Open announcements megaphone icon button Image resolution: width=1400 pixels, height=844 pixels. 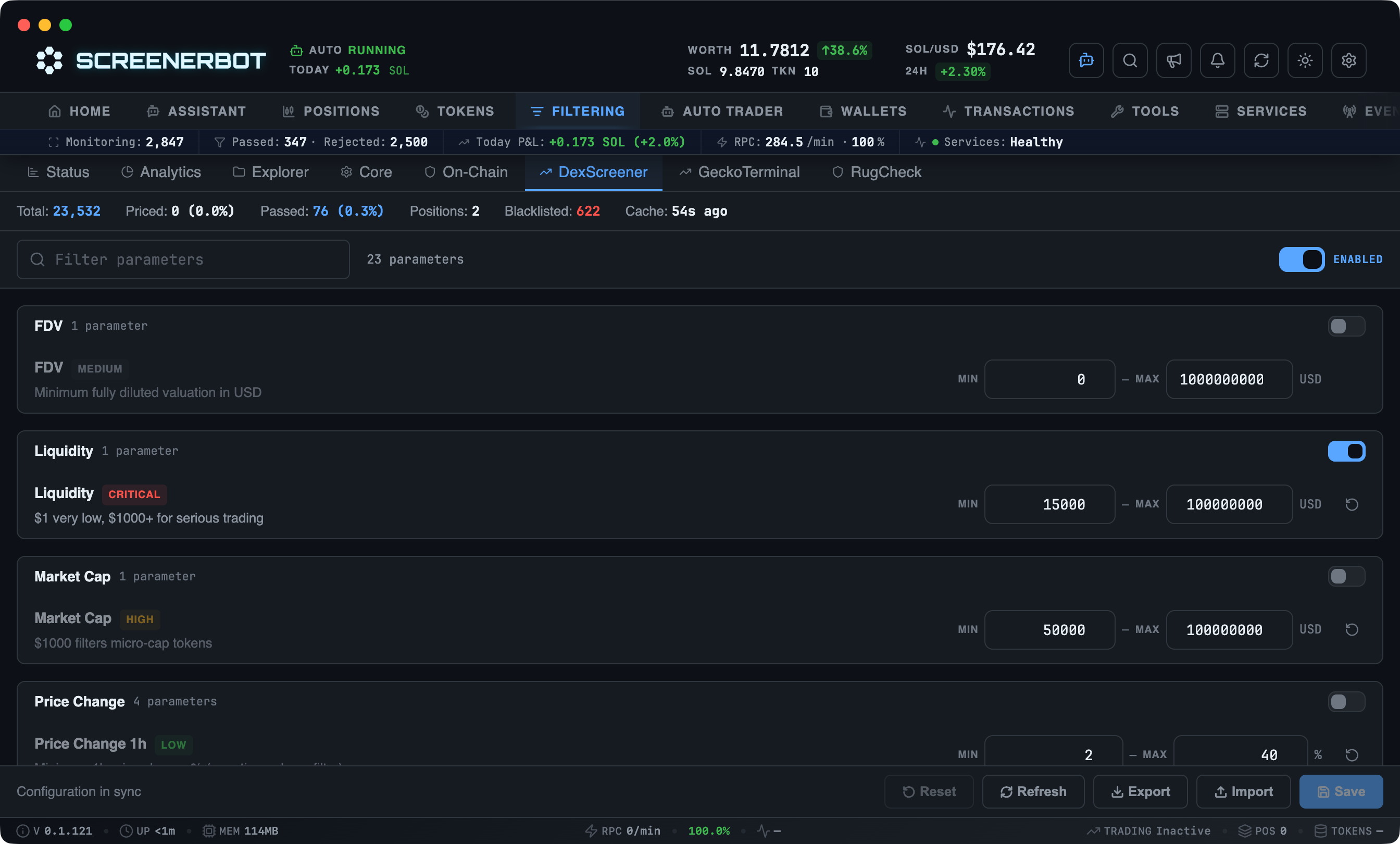[x=1173, y=60]
